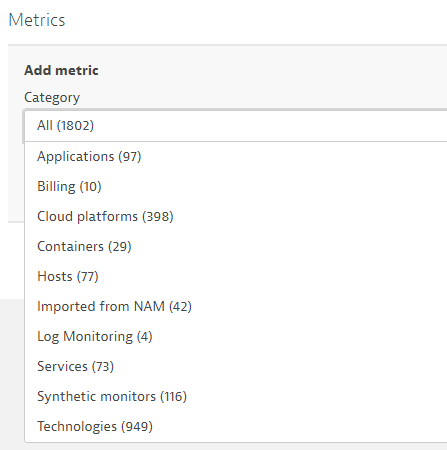Click the (949) count next to Technologies
Image resolution: width=447 pixels, height=450 pixels.
[137, 426]
